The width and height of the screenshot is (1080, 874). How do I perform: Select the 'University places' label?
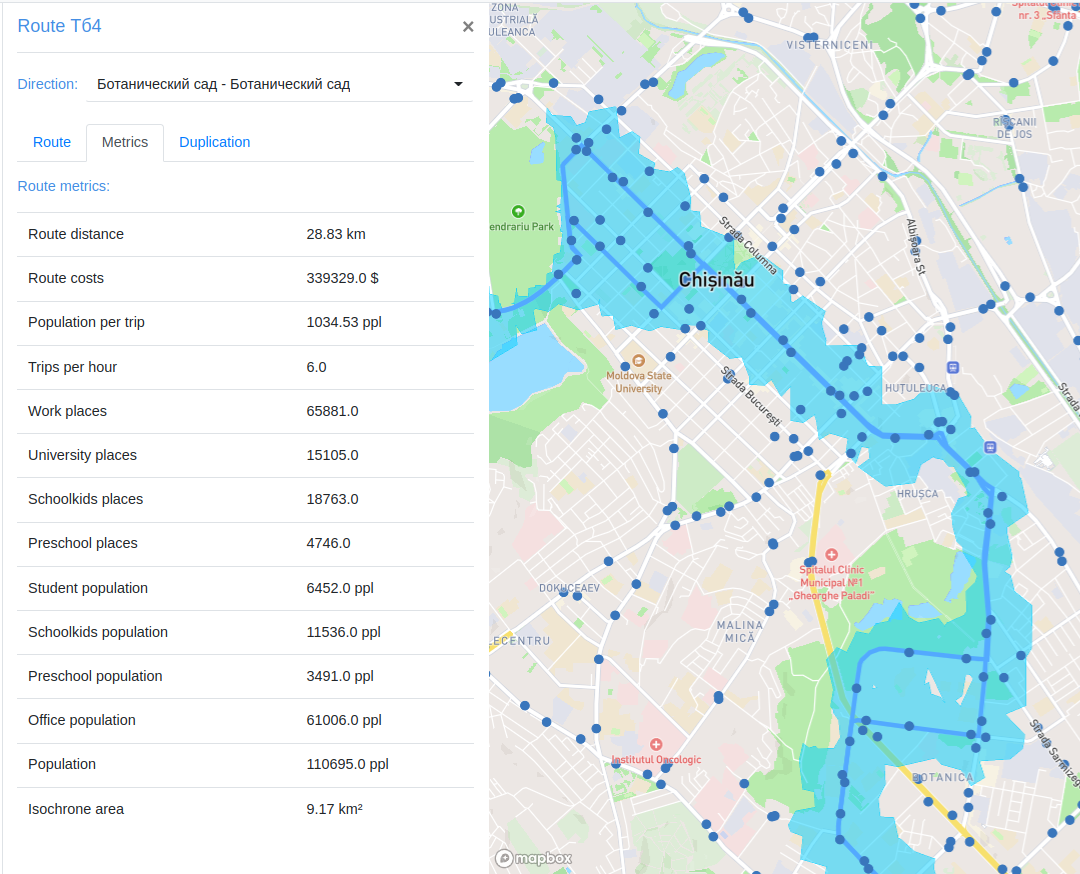[x=82, y=455]
